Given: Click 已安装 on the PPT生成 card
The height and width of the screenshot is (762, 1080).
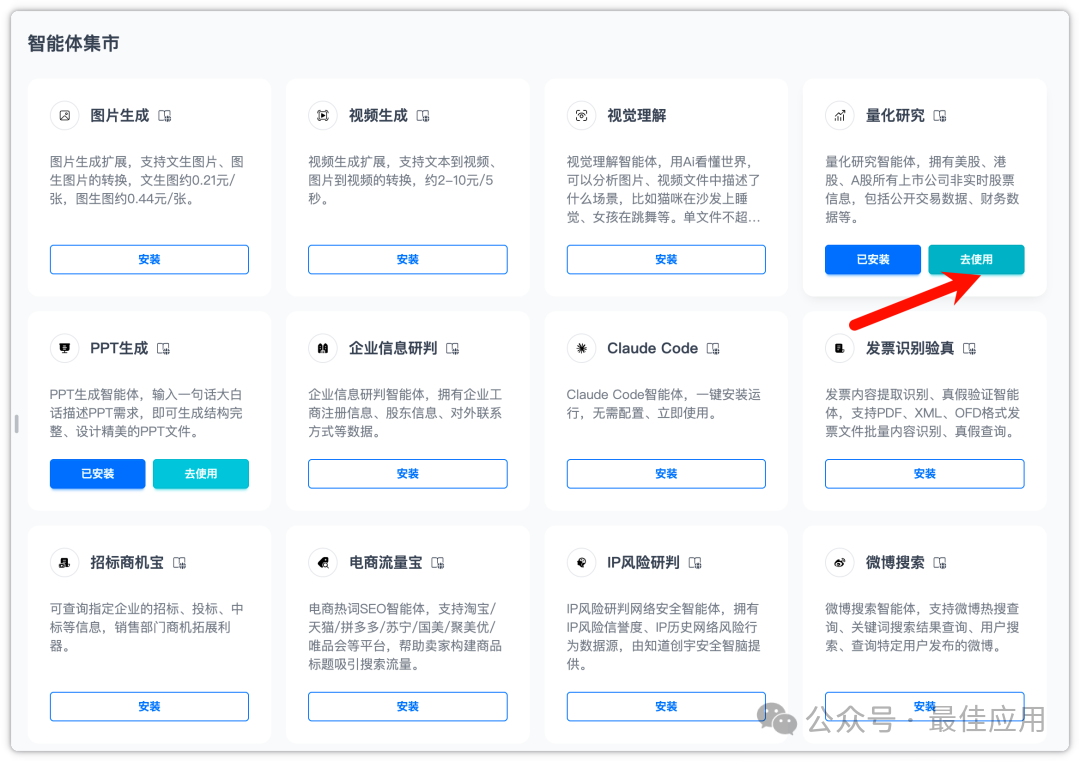Looking at the screenshot, I should pyautogui.click(x=97, y=474).
